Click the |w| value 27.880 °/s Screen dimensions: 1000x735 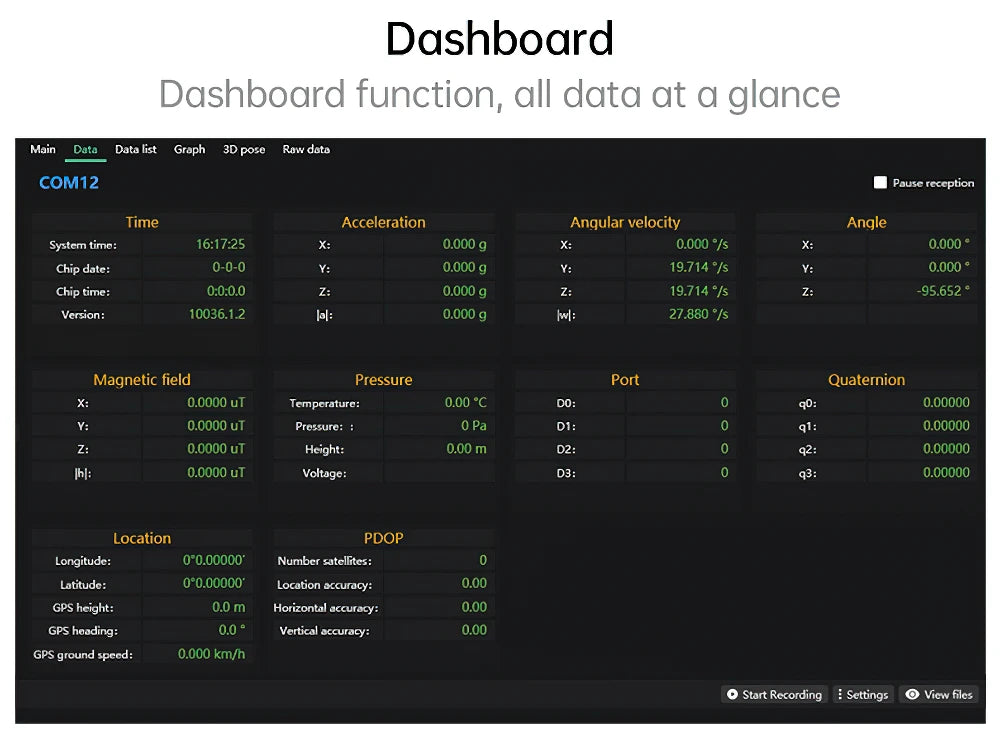click(698, 314)
